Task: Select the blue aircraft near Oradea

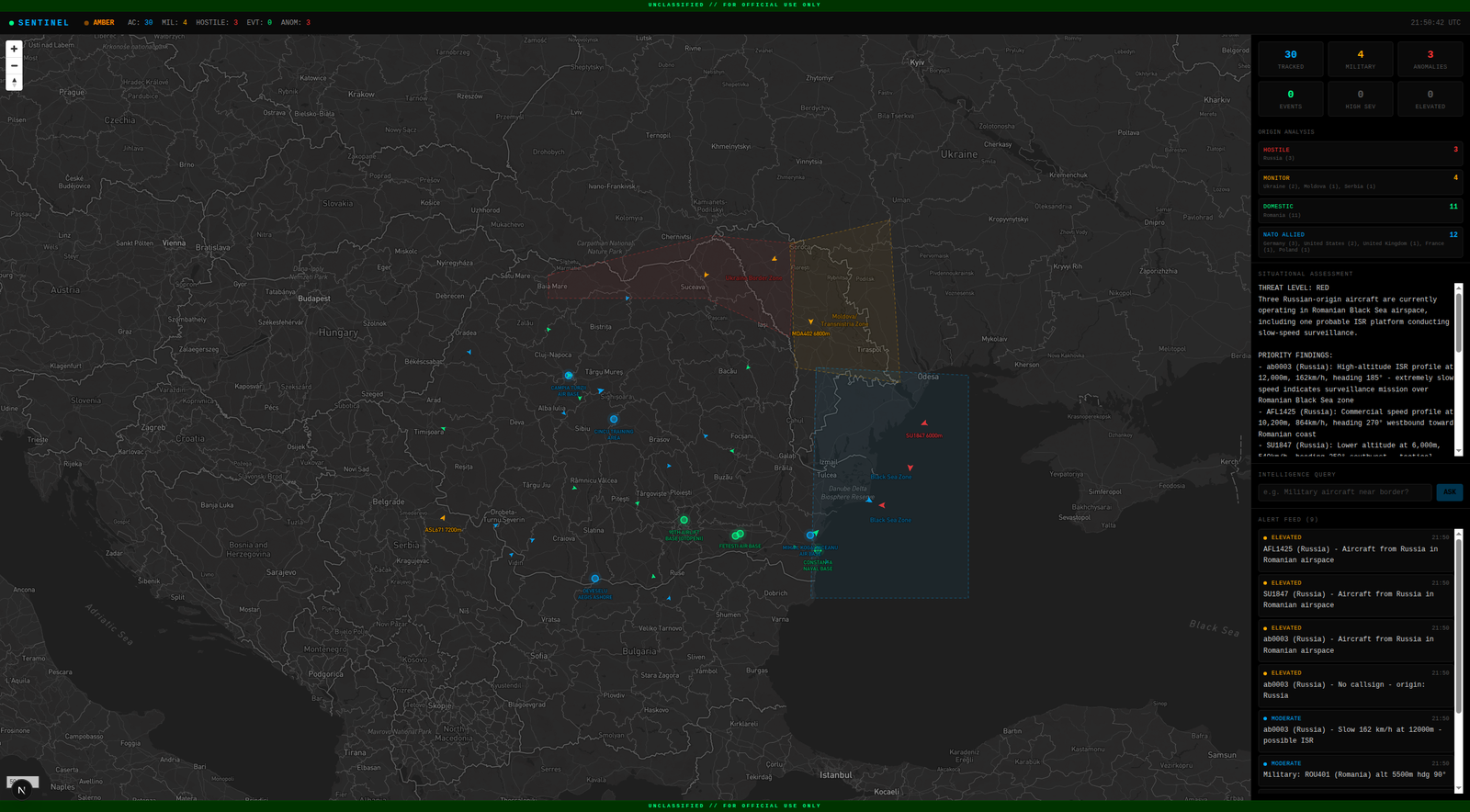Action: click(469, 352)
